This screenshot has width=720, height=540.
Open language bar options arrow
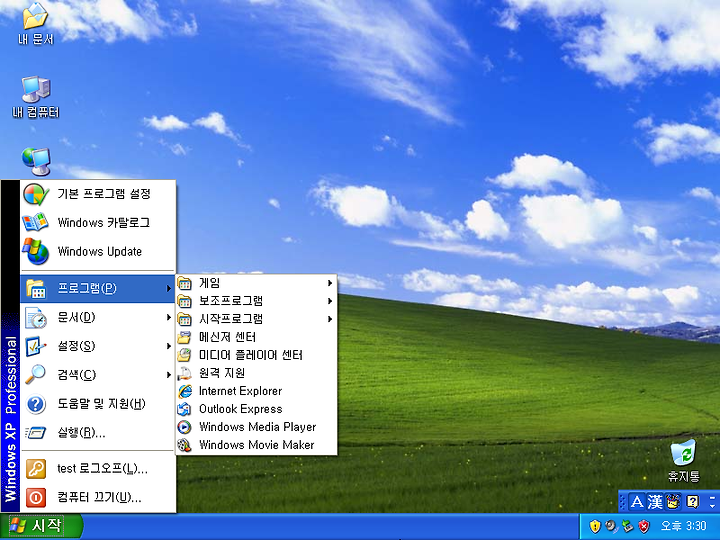712,505
